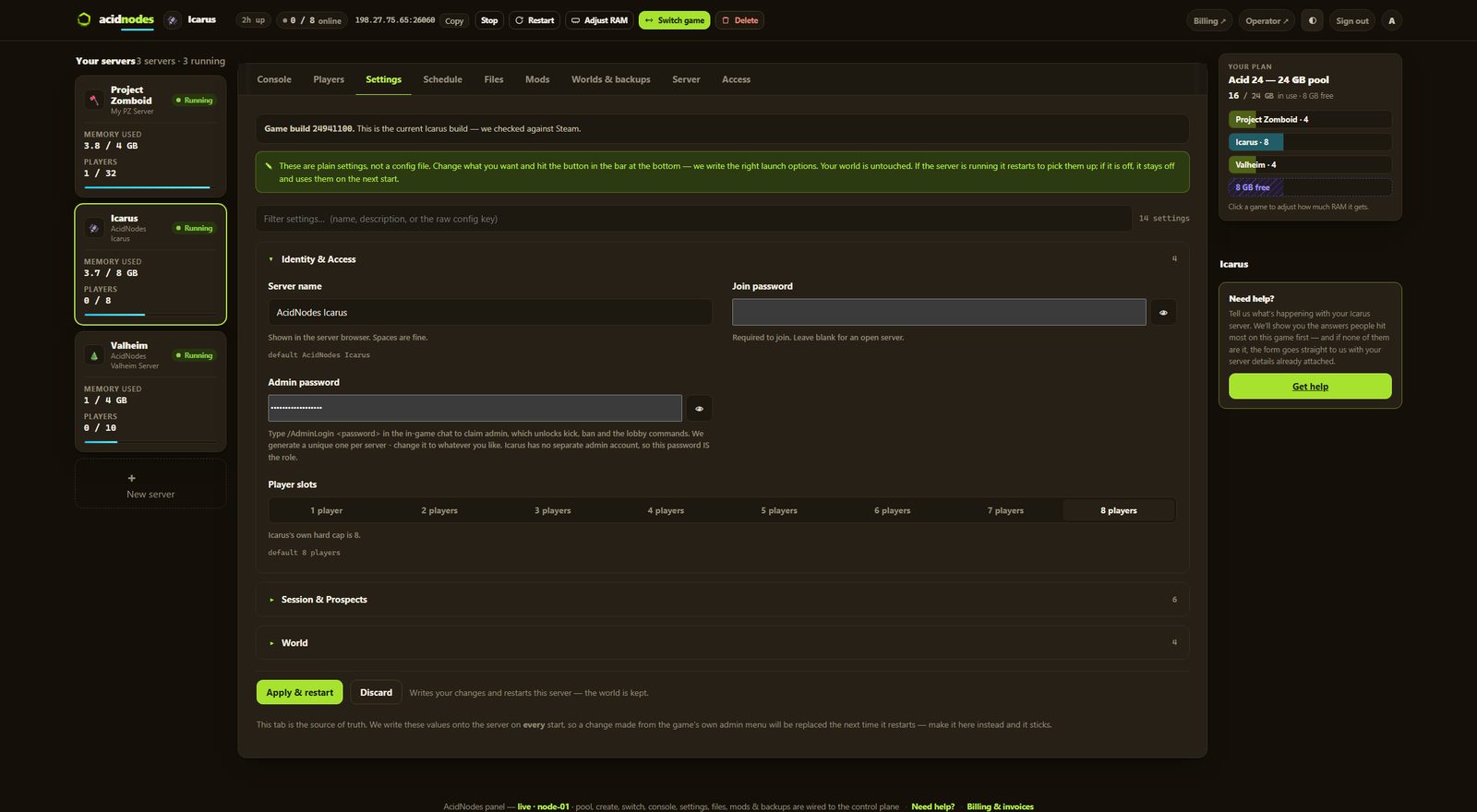The width and height of the screenshot is (1477, 812).
Task: Click Apply & restart
Action: tap(299, 692)
